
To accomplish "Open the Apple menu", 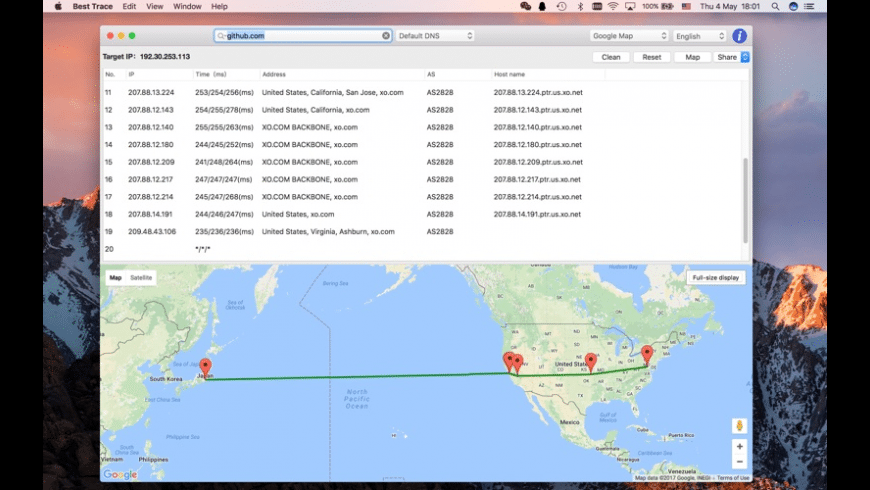I will point(58,6).
